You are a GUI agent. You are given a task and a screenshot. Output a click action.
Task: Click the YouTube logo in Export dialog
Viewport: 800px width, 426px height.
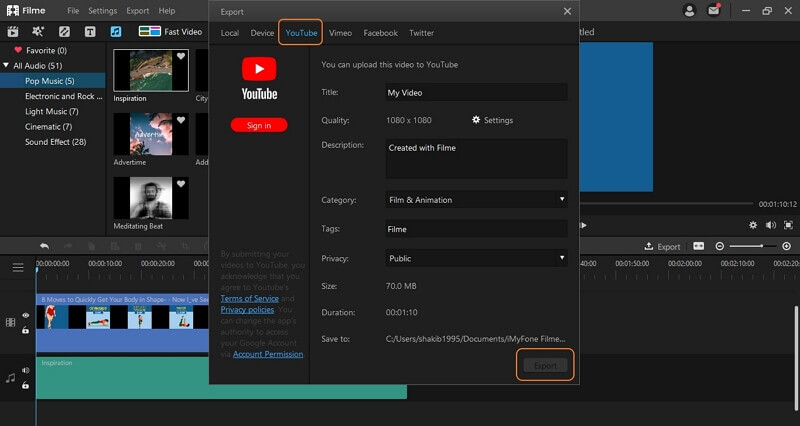coord(259,79)
